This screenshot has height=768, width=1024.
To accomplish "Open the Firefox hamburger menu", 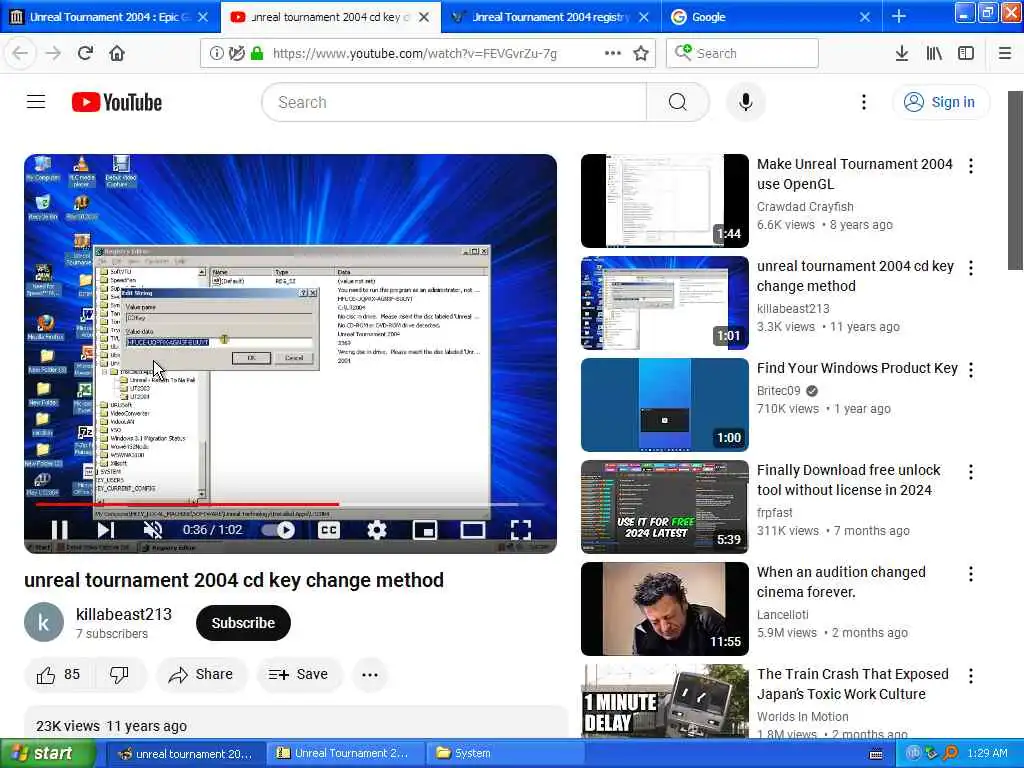I will pyautogui.click(x=1005, y=53).
